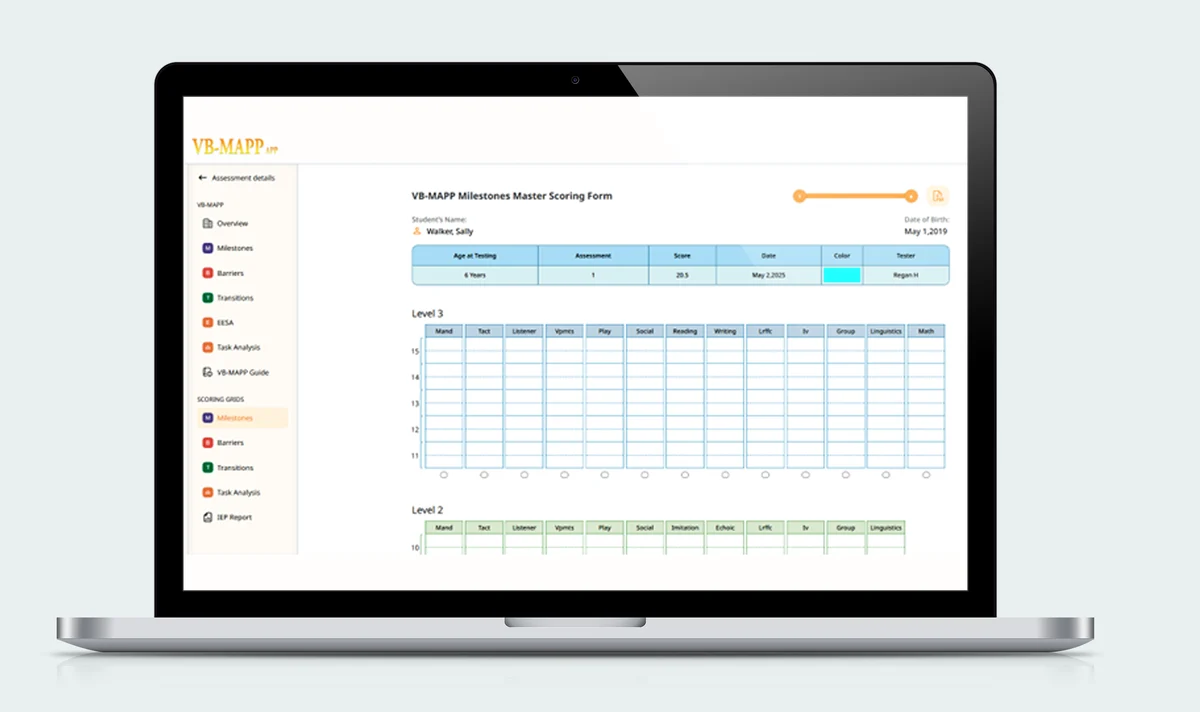Click the export file icon beside the slider
Image resolution: width=1200 pixels, height=712 pixels.
[937, 196]
